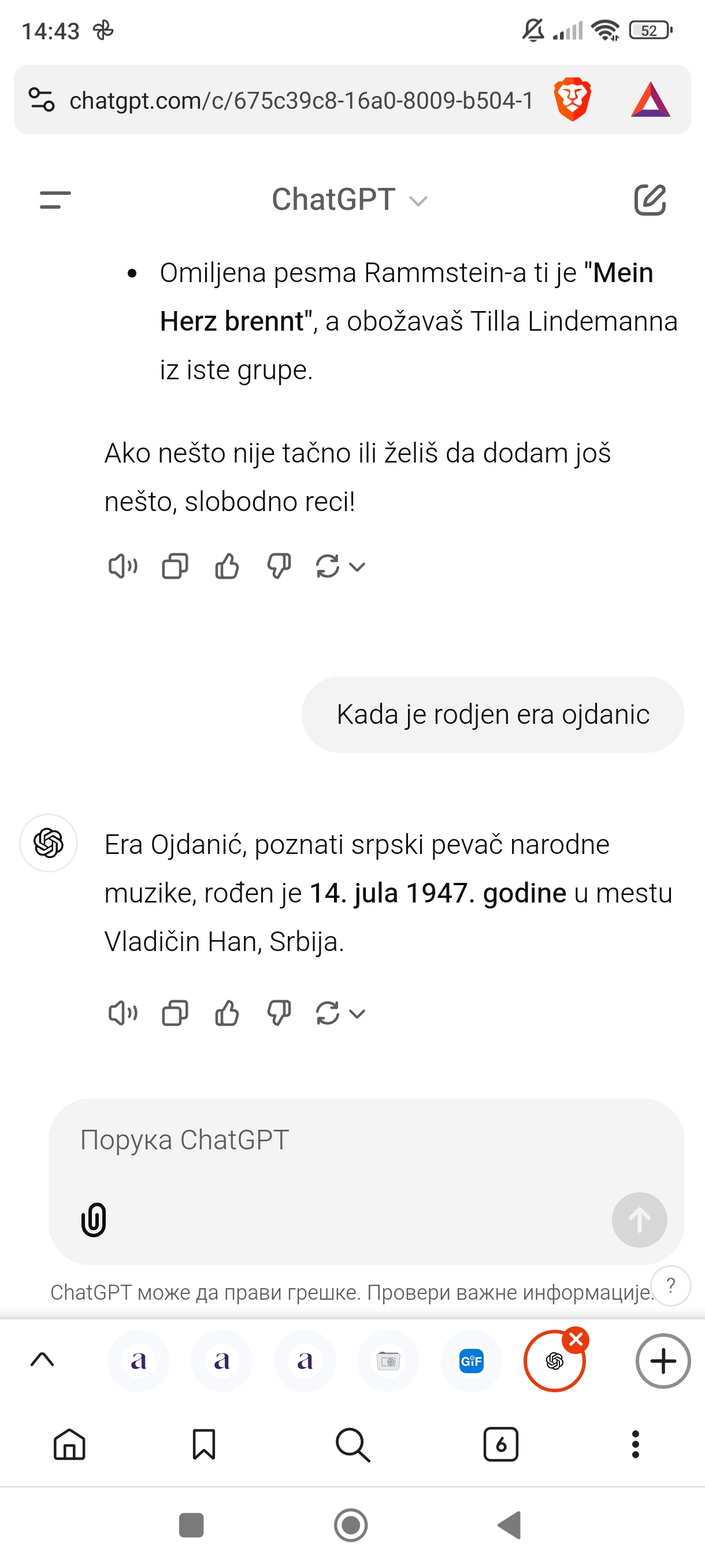Attach a file with paperclip icon

94,1220
